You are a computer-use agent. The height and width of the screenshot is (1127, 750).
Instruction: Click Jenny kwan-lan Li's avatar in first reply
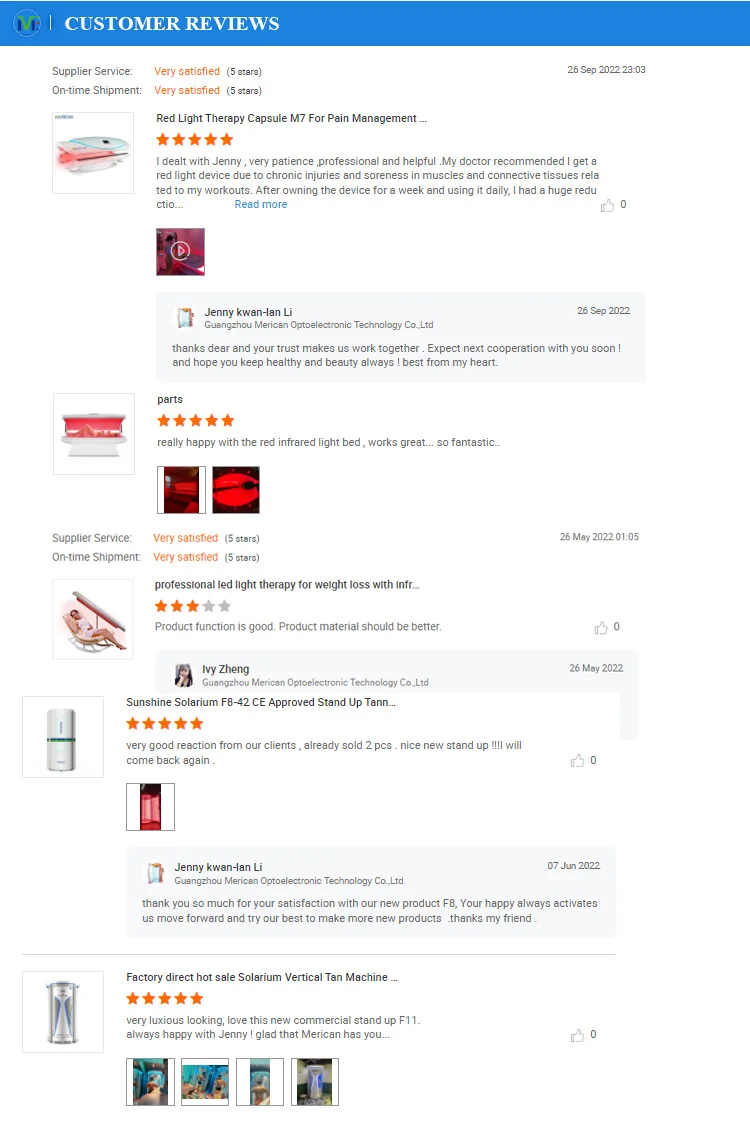coord(186,318)
